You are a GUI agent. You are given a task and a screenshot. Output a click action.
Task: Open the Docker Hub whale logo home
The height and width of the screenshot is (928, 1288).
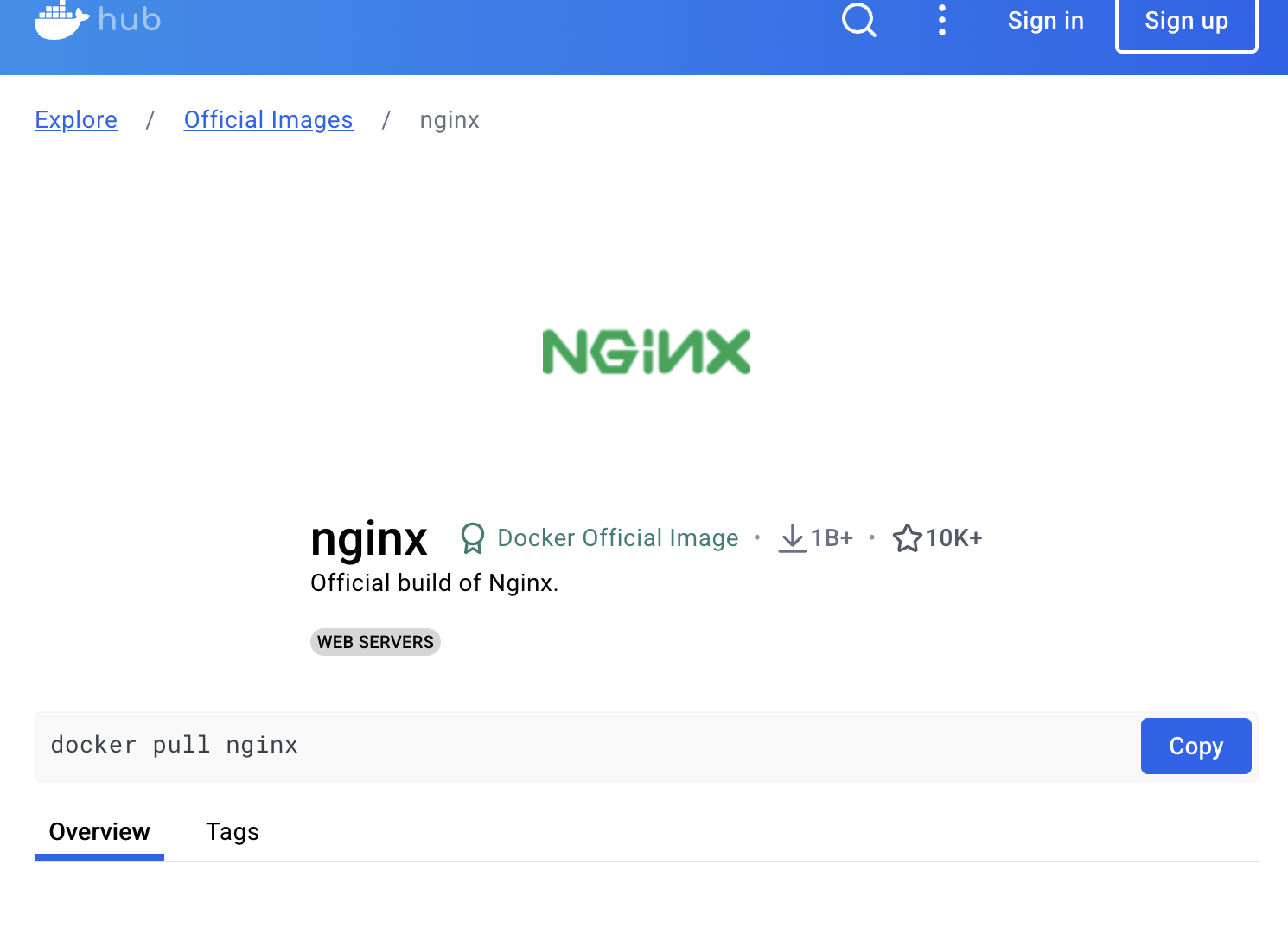pyautogui.click(x=98, y=19)
